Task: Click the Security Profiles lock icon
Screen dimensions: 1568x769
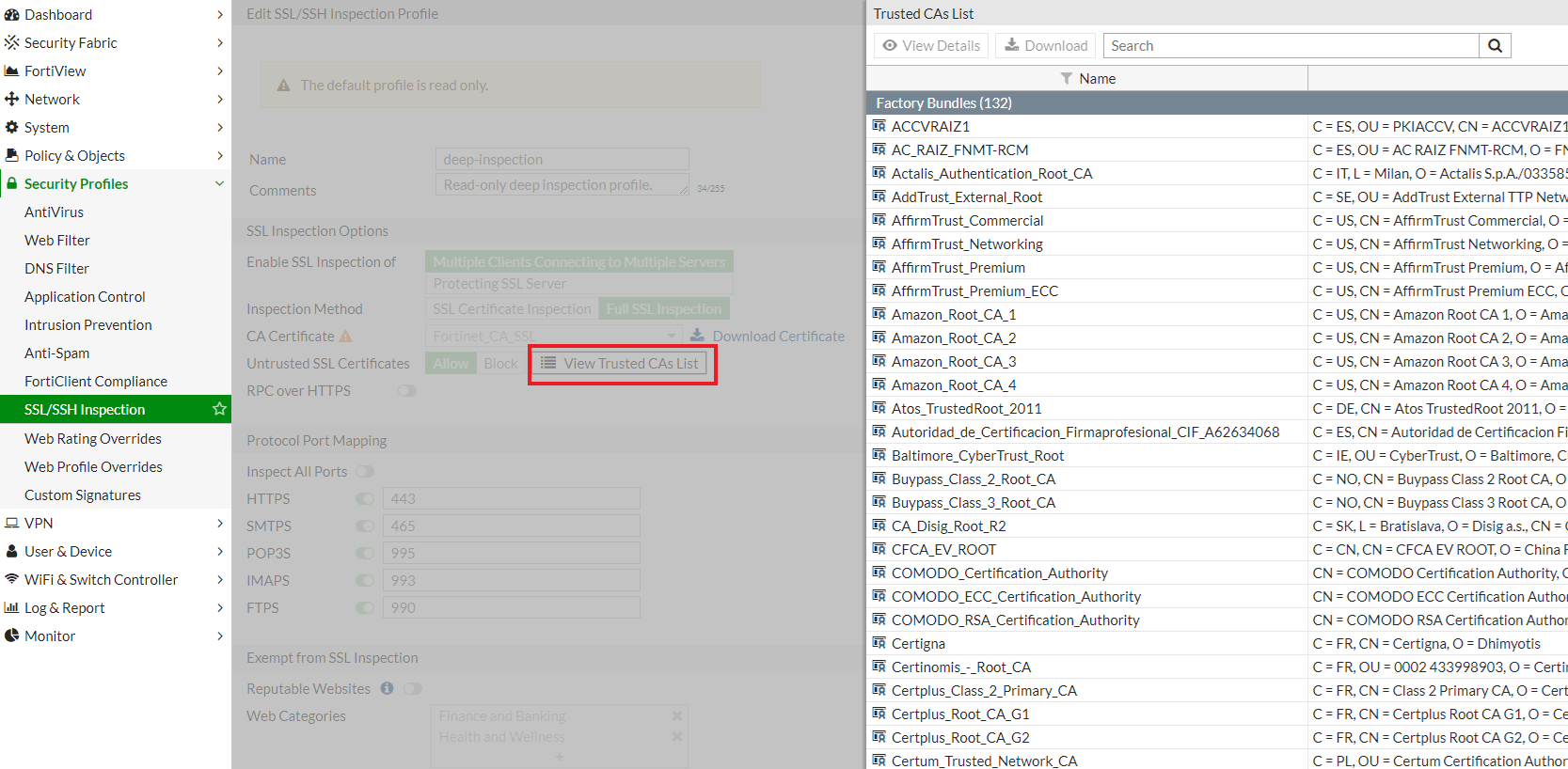Action: coord(12,184)
